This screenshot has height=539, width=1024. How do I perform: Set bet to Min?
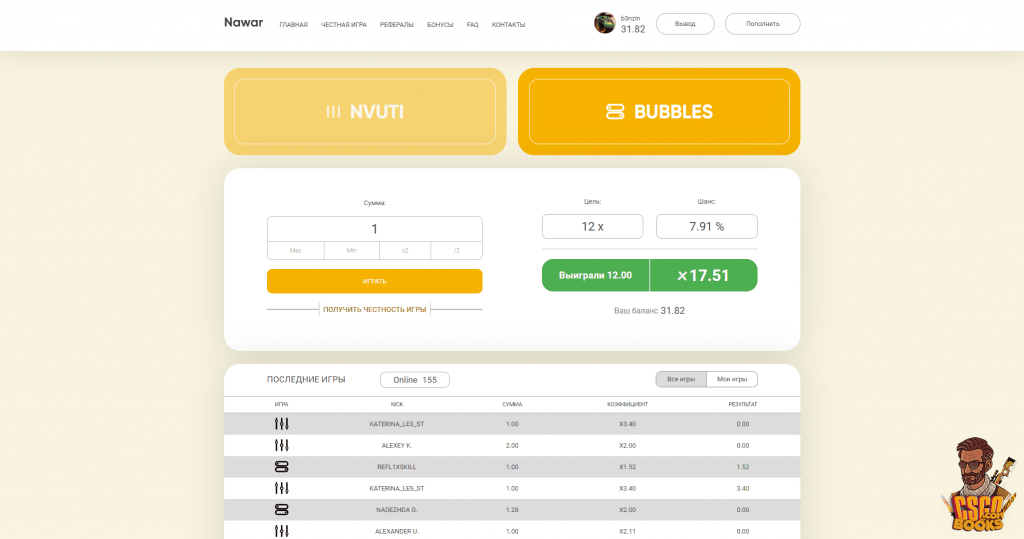351,250
